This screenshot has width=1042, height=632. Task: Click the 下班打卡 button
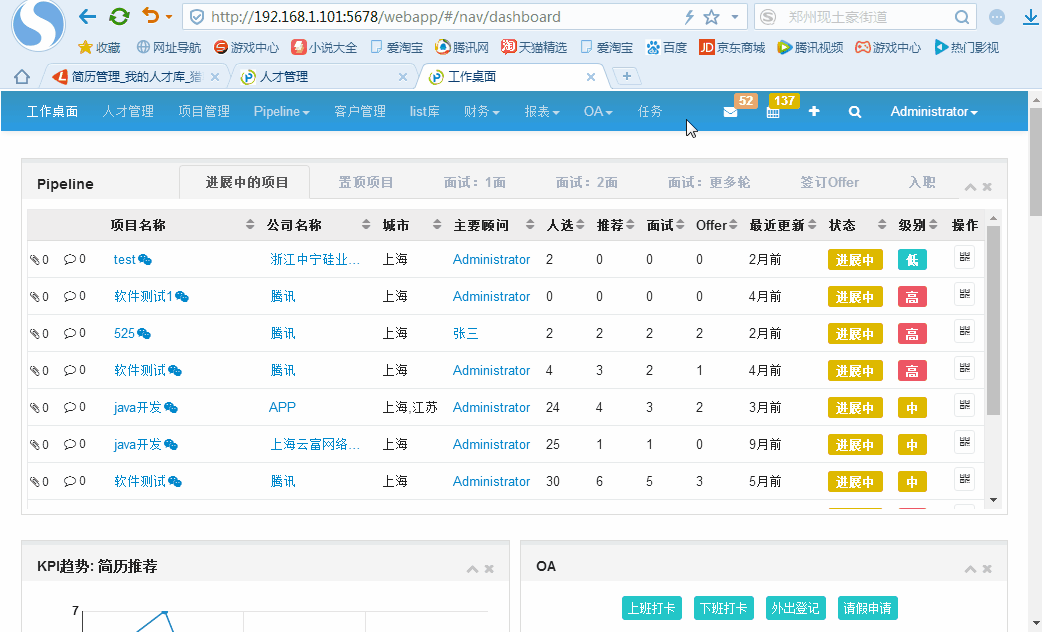(723, 608)
